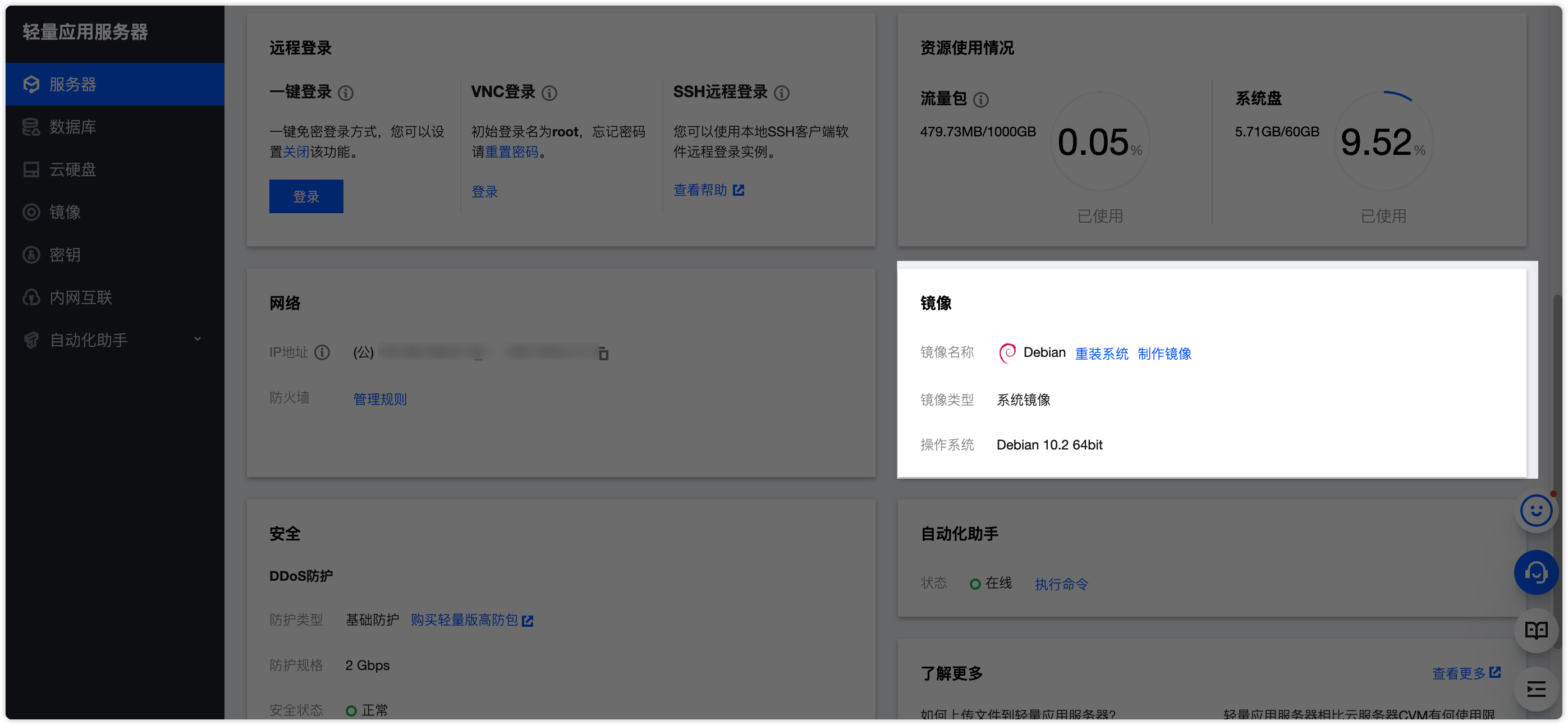
Task: Open the 服务器 sidebar item
Action: (114, 84)
